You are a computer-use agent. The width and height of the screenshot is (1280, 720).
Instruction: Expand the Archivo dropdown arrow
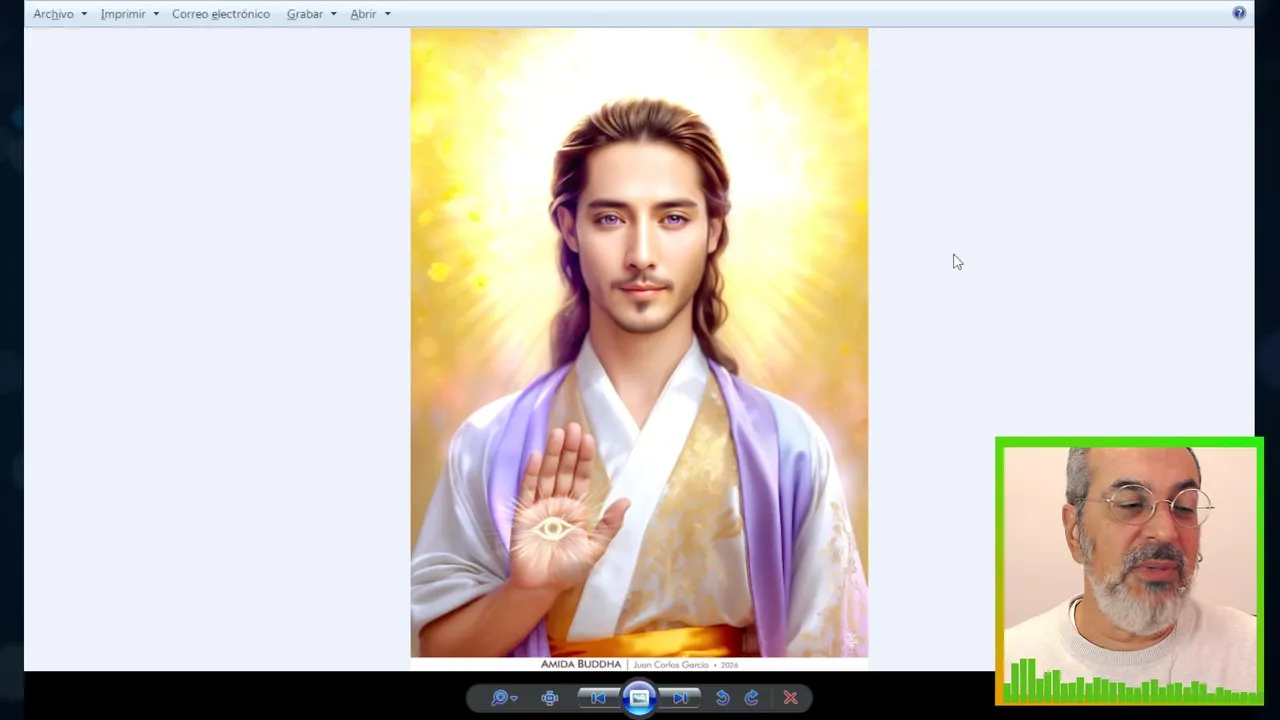tap(84, 14)
